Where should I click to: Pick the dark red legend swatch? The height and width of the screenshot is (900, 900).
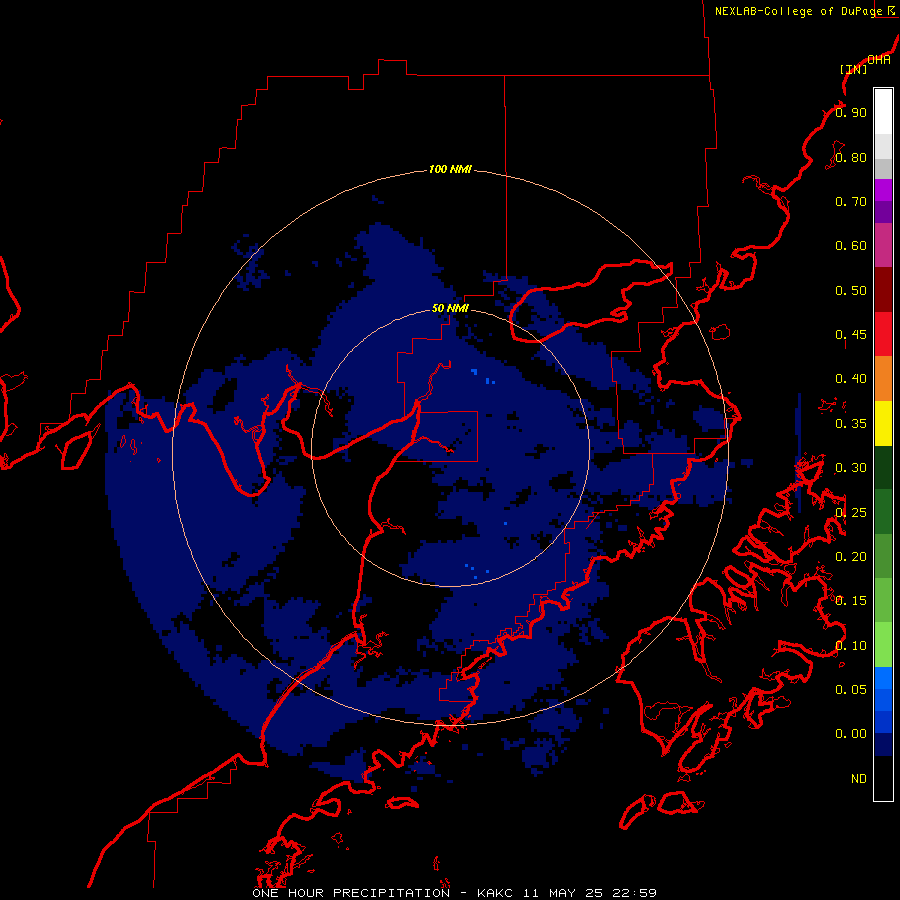pos(883,290)
